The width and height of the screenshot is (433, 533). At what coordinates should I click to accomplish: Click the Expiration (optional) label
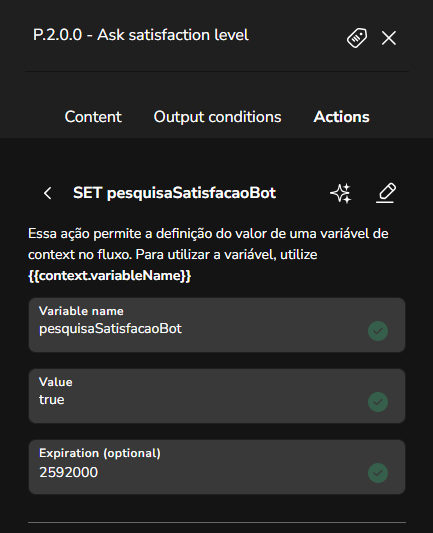click(x=100, y=453)
